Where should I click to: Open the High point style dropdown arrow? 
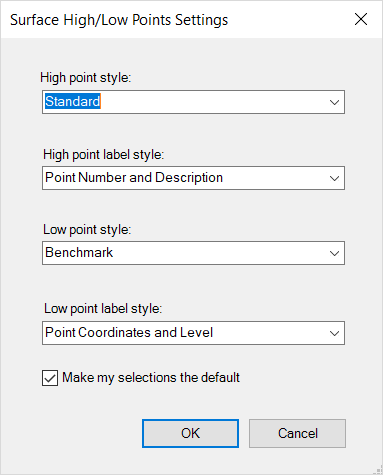pos(334,102)
